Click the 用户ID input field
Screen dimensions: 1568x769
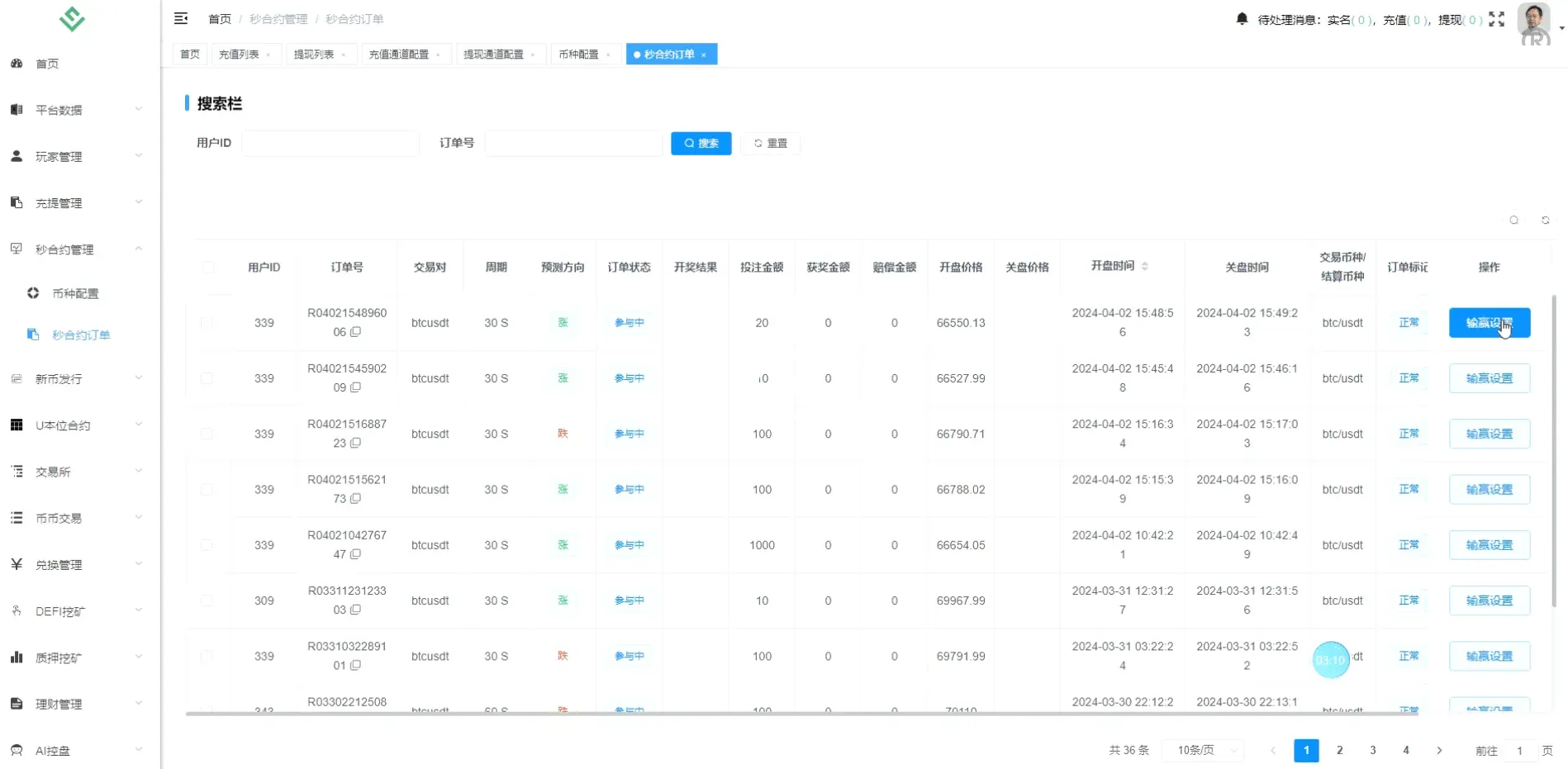coord(330,143)
